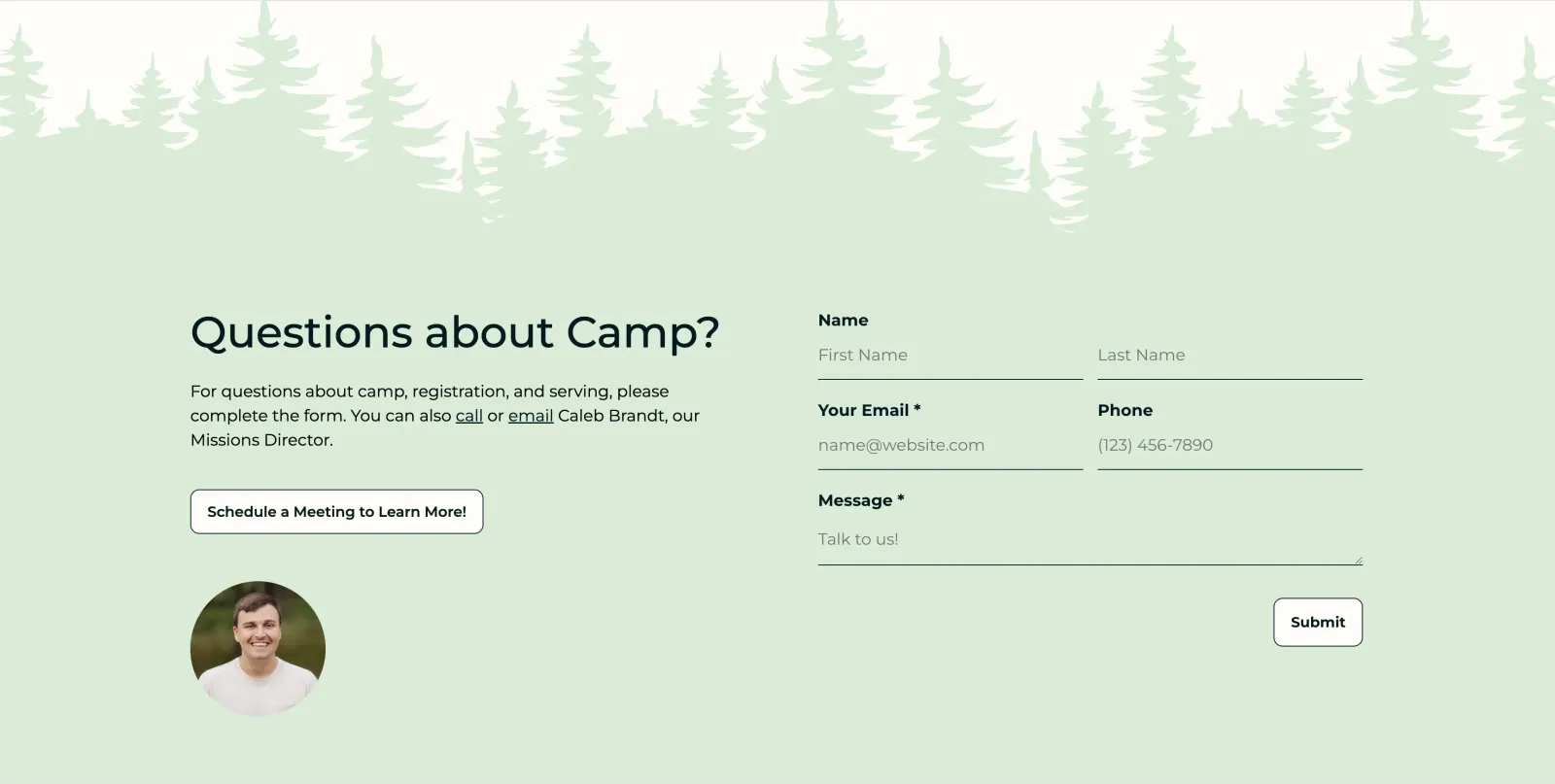Click the "Phone" field label

click(x=1124, y=410)
